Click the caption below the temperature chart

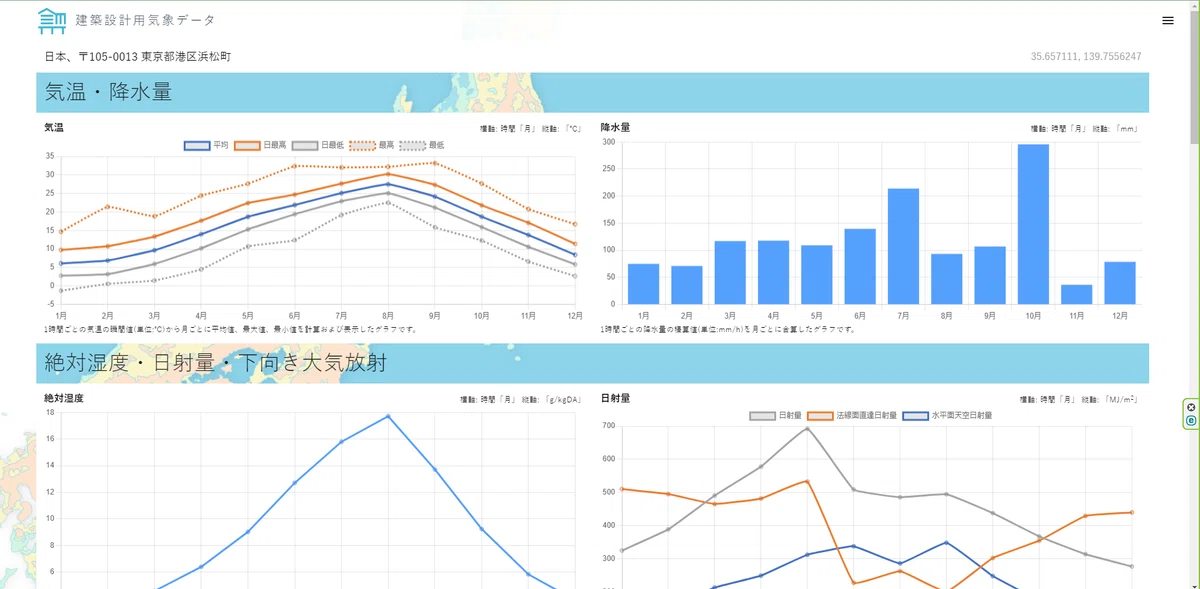pos(230,328)
